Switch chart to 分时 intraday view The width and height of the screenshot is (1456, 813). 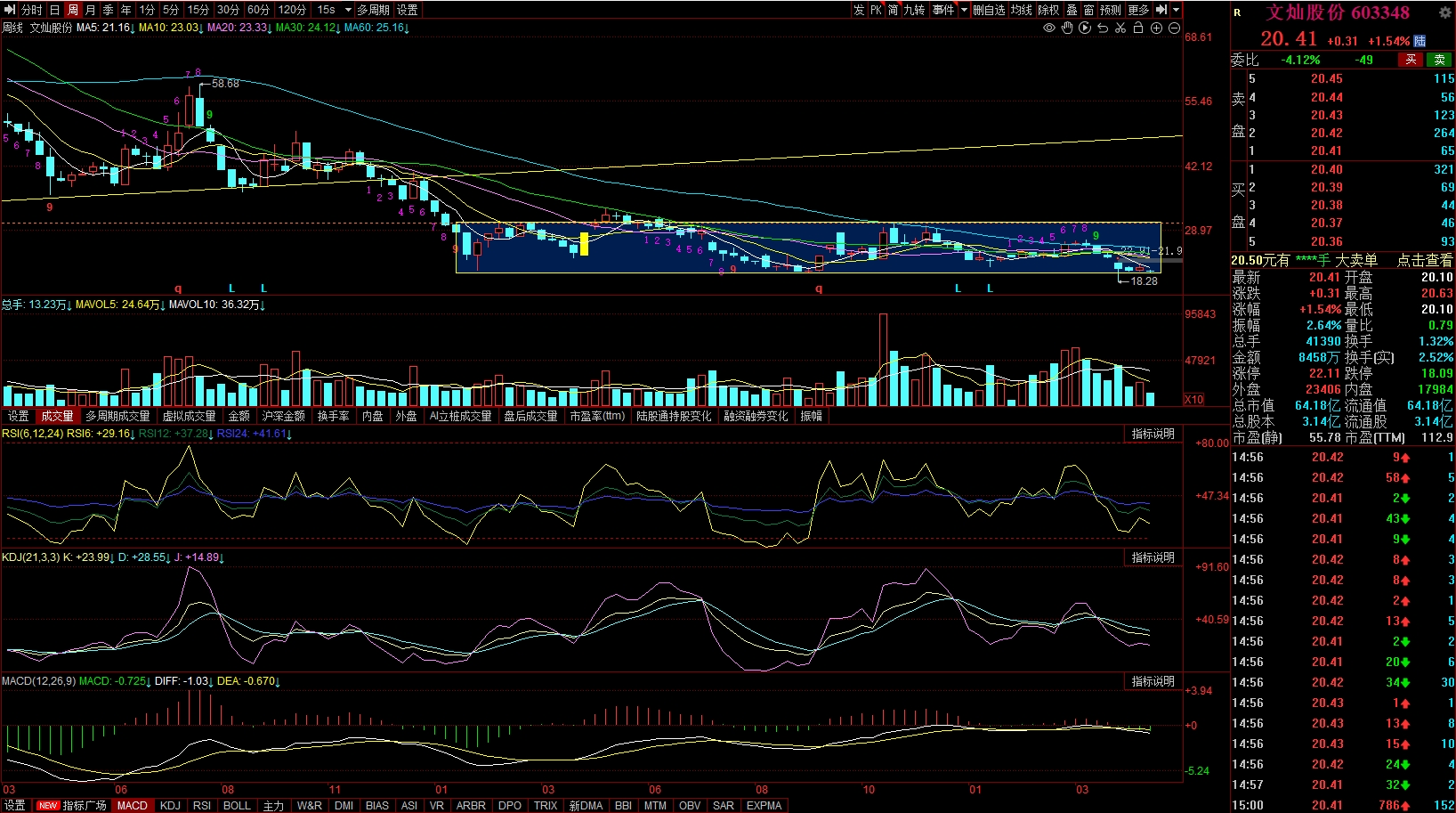pyautogui.click(x=32, y=10)
